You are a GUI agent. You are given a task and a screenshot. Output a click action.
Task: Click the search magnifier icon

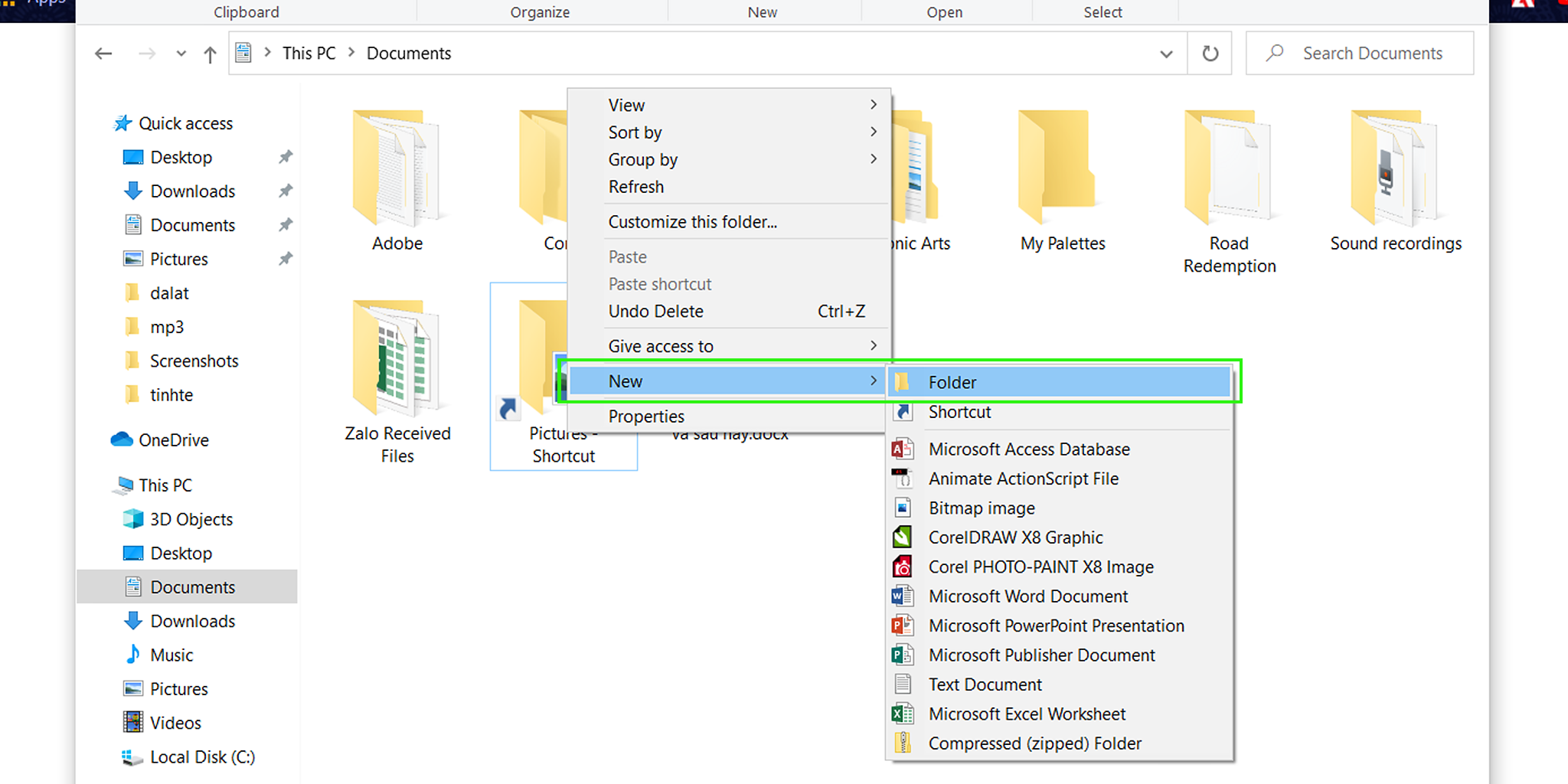click(x=1275, y=53)
